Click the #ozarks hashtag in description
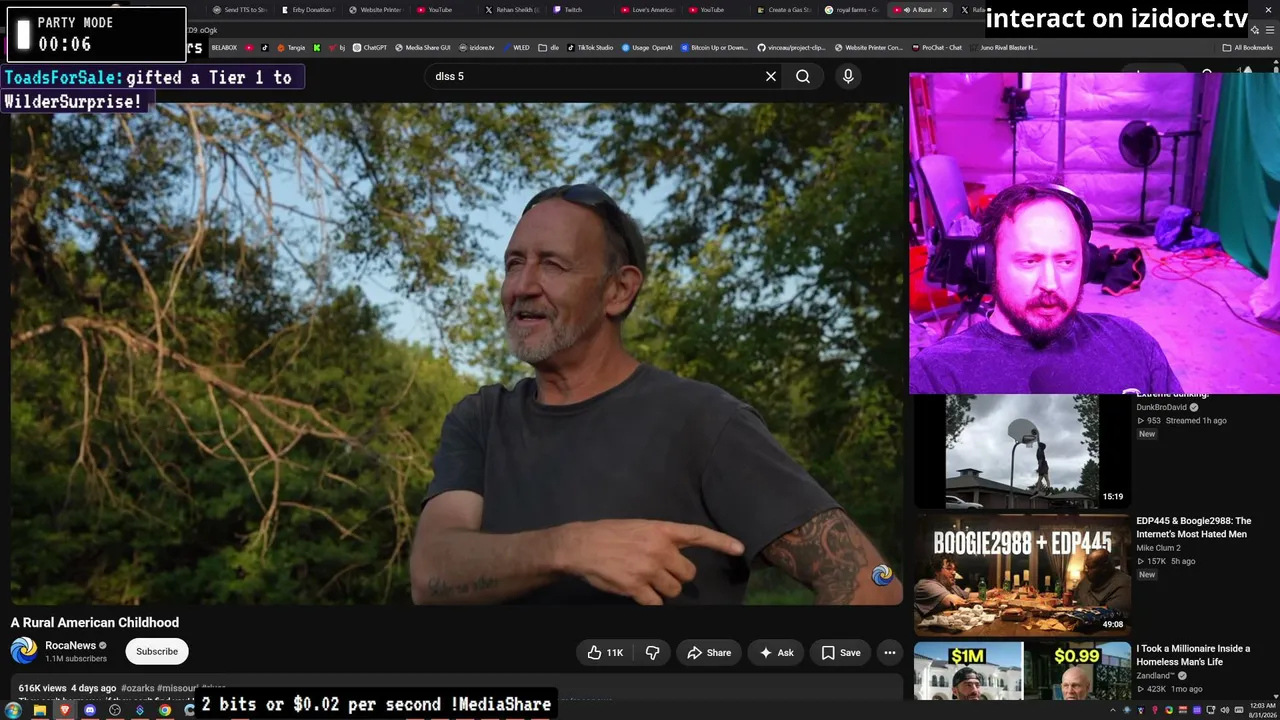The image size is (1280, 720). 137,688
